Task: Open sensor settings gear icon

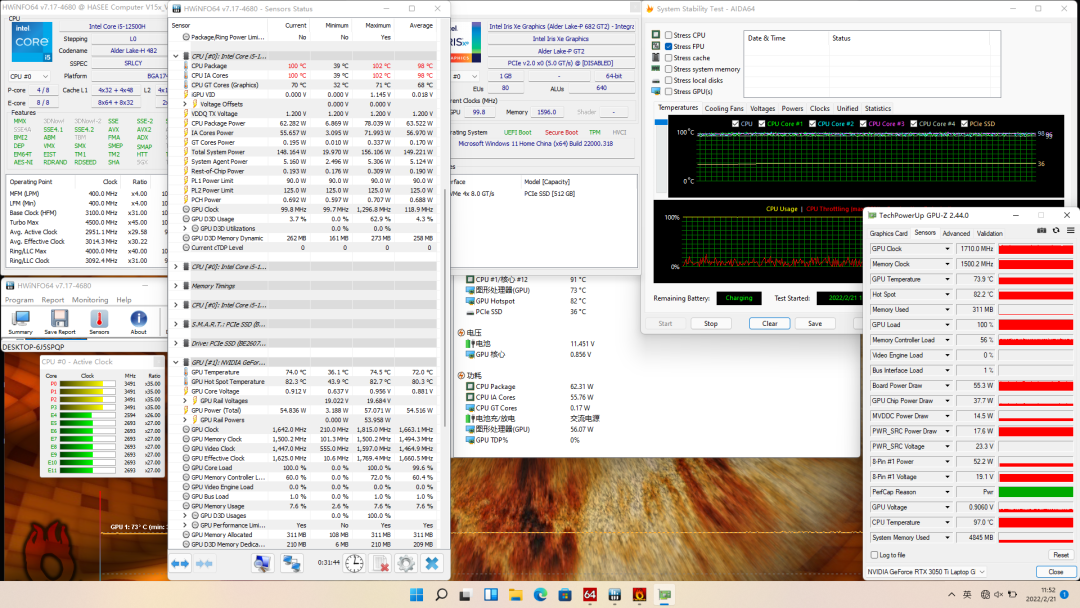Action: [x=406, y=563]
